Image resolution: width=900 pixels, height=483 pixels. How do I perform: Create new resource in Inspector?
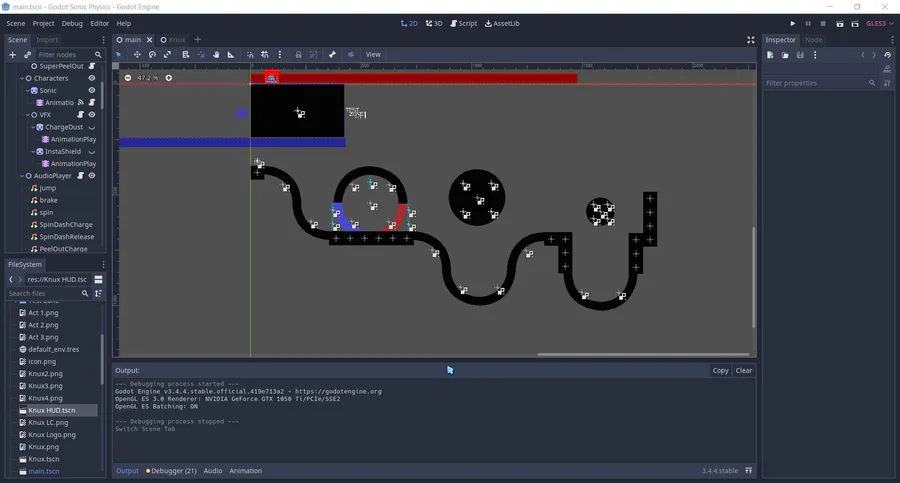pyautogui.click(x=770, y=55)
